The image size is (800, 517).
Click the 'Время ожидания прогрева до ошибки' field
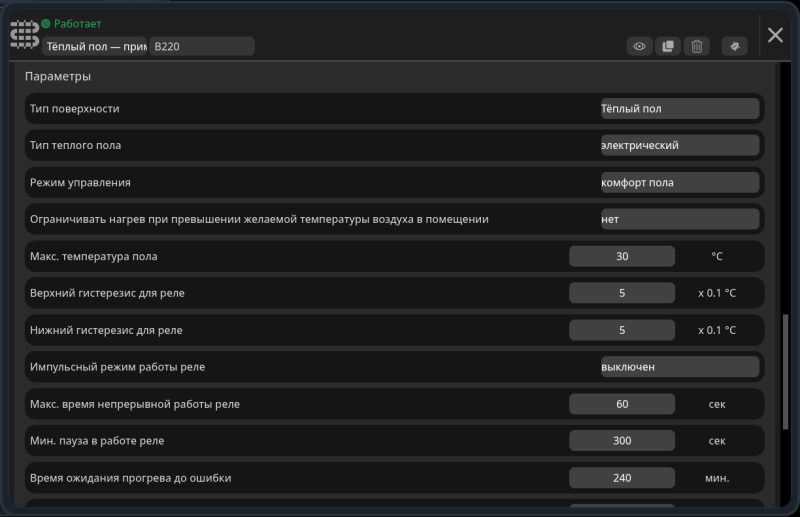[622, 478]
